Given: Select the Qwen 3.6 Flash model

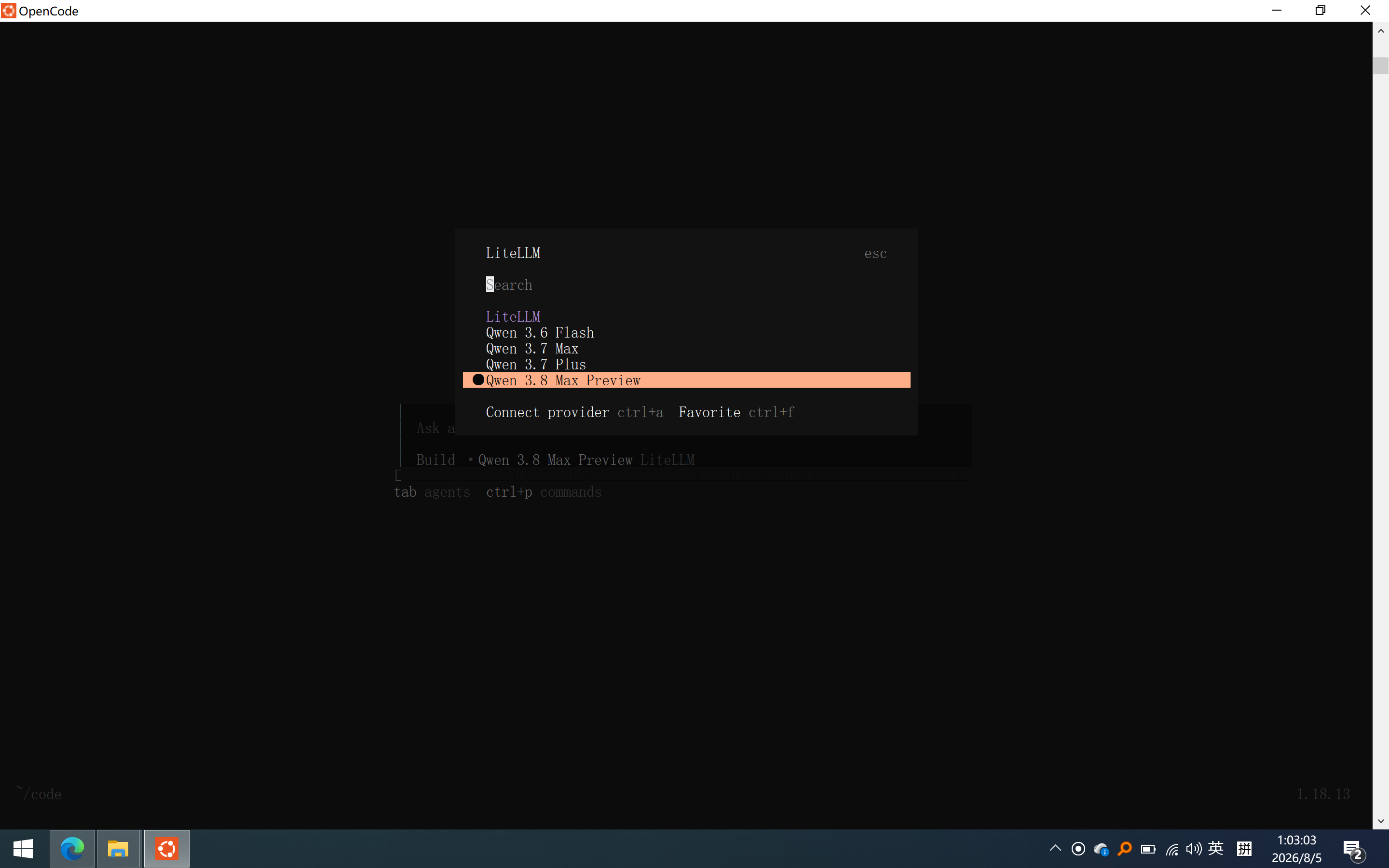Looking at the screenshot, I should click(686, 332).
